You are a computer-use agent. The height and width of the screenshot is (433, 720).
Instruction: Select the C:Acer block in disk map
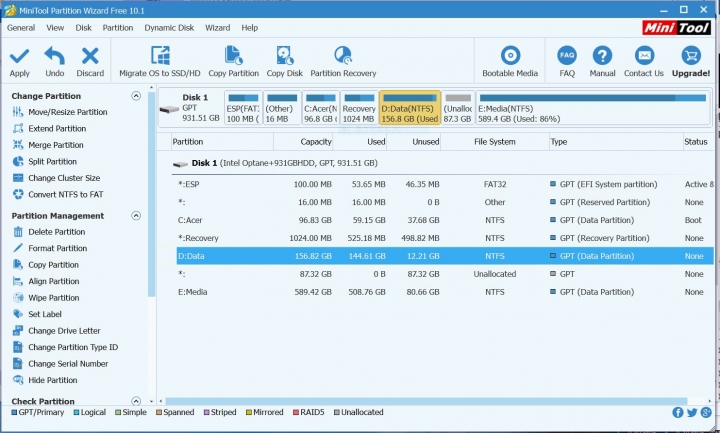click(321, 108)
